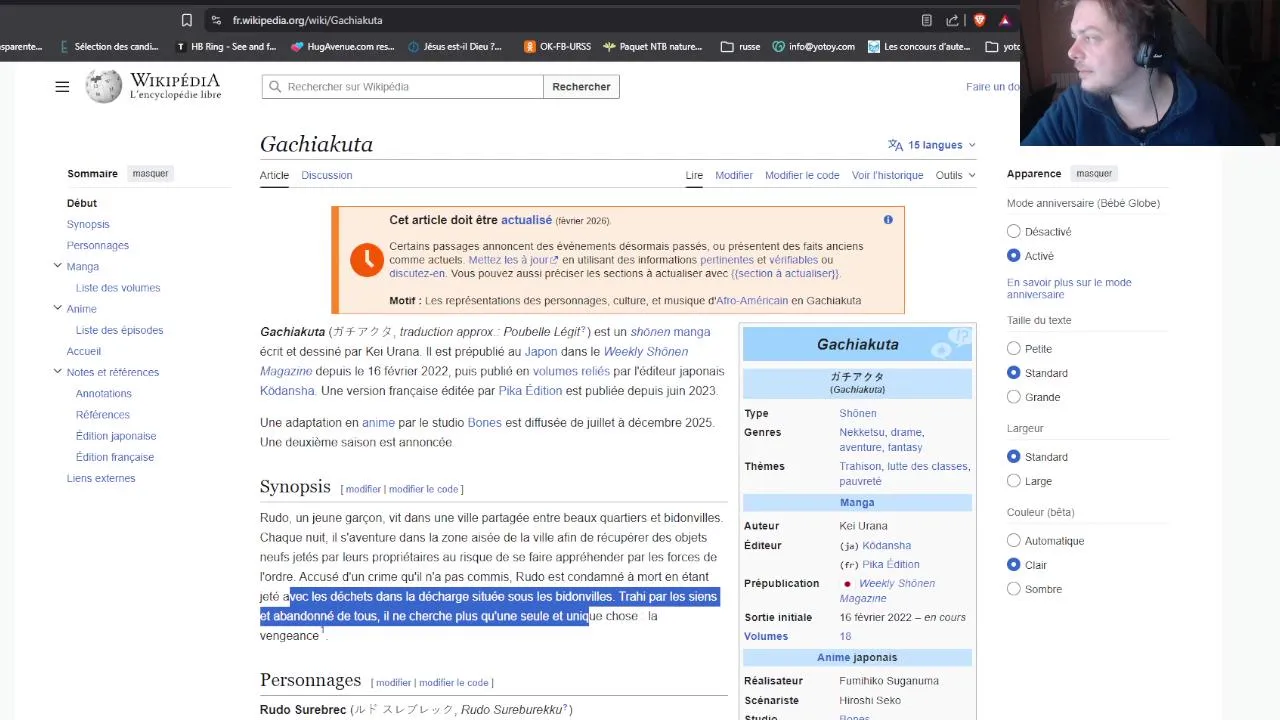Viewport: 1280px width, 720px height.
Task: Click 'Liste des épisodes' in Sommaire
Action: point(119,330)
